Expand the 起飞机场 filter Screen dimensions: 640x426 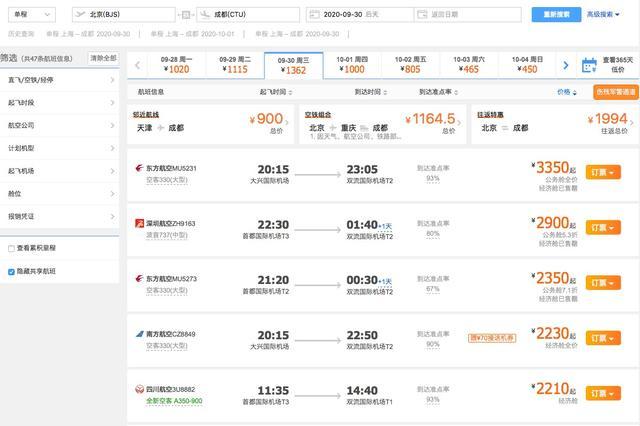click(60, 171)
